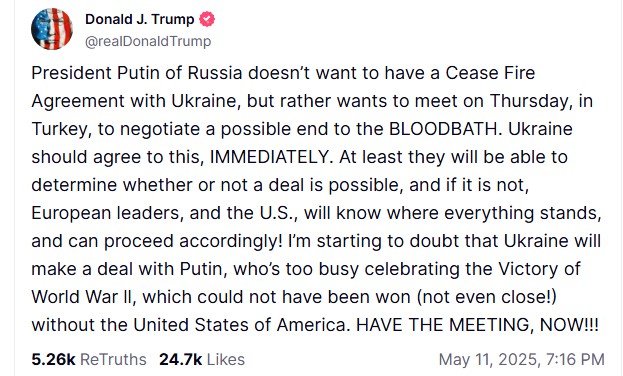The height and width of the screenshot is (376, 623).
Task: Click the phrase United States of America
Action: click(240, 325)
